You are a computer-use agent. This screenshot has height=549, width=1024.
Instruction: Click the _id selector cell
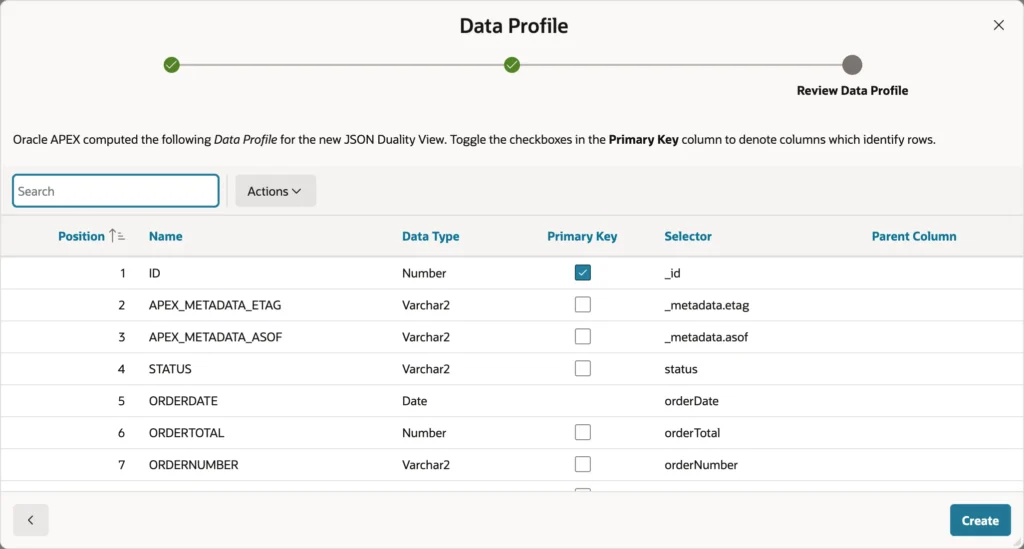(x=672, y=273)
